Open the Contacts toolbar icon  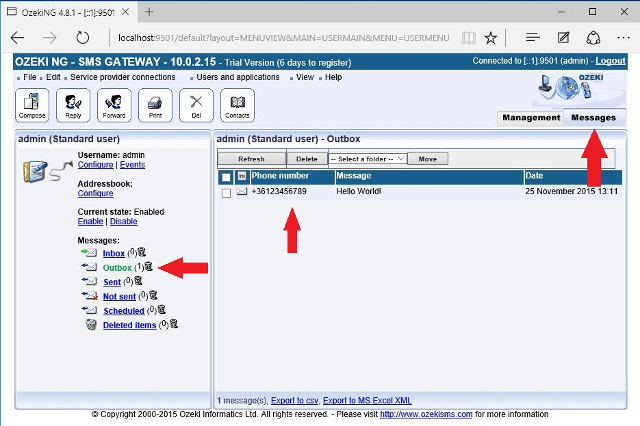coord(237,105)
